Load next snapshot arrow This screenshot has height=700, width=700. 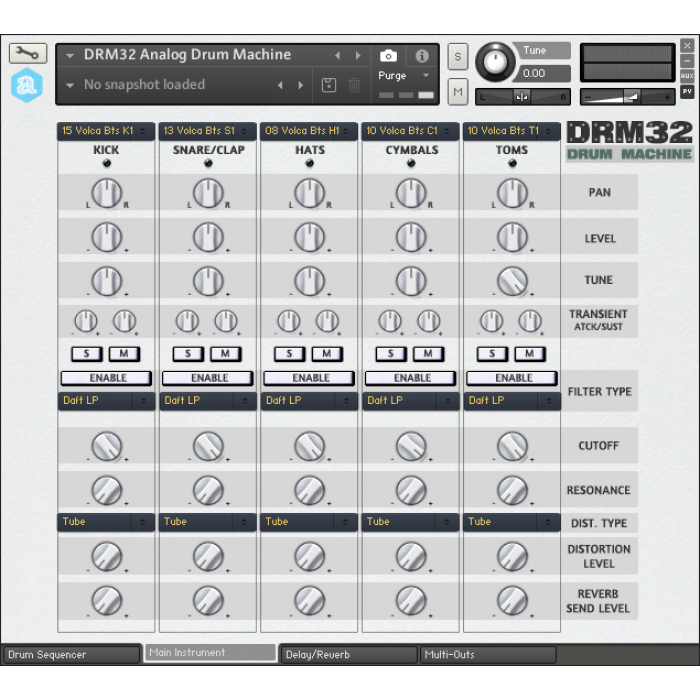[300, 85]
